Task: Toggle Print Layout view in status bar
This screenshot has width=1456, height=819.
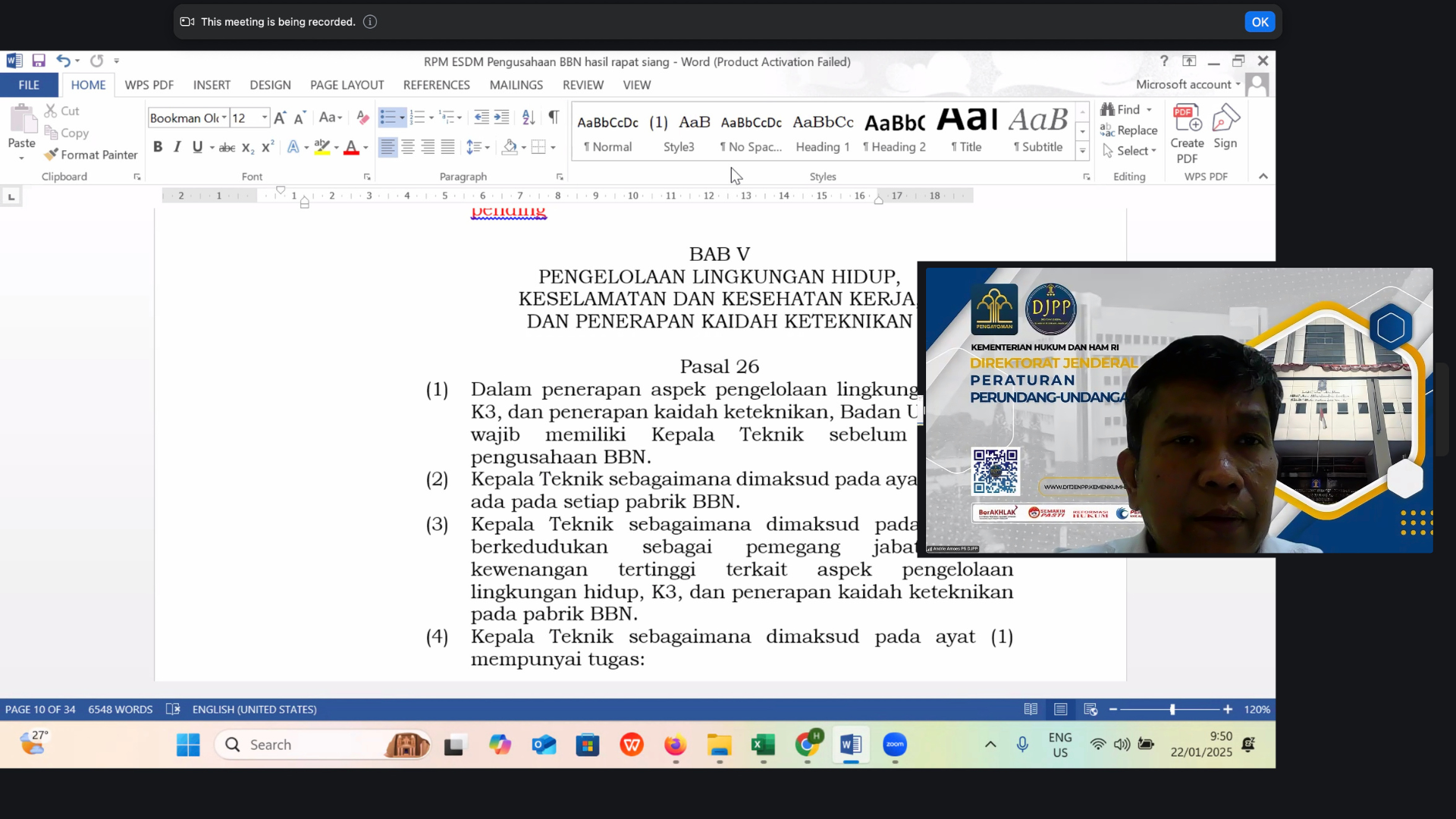Action: point(1060,709)
